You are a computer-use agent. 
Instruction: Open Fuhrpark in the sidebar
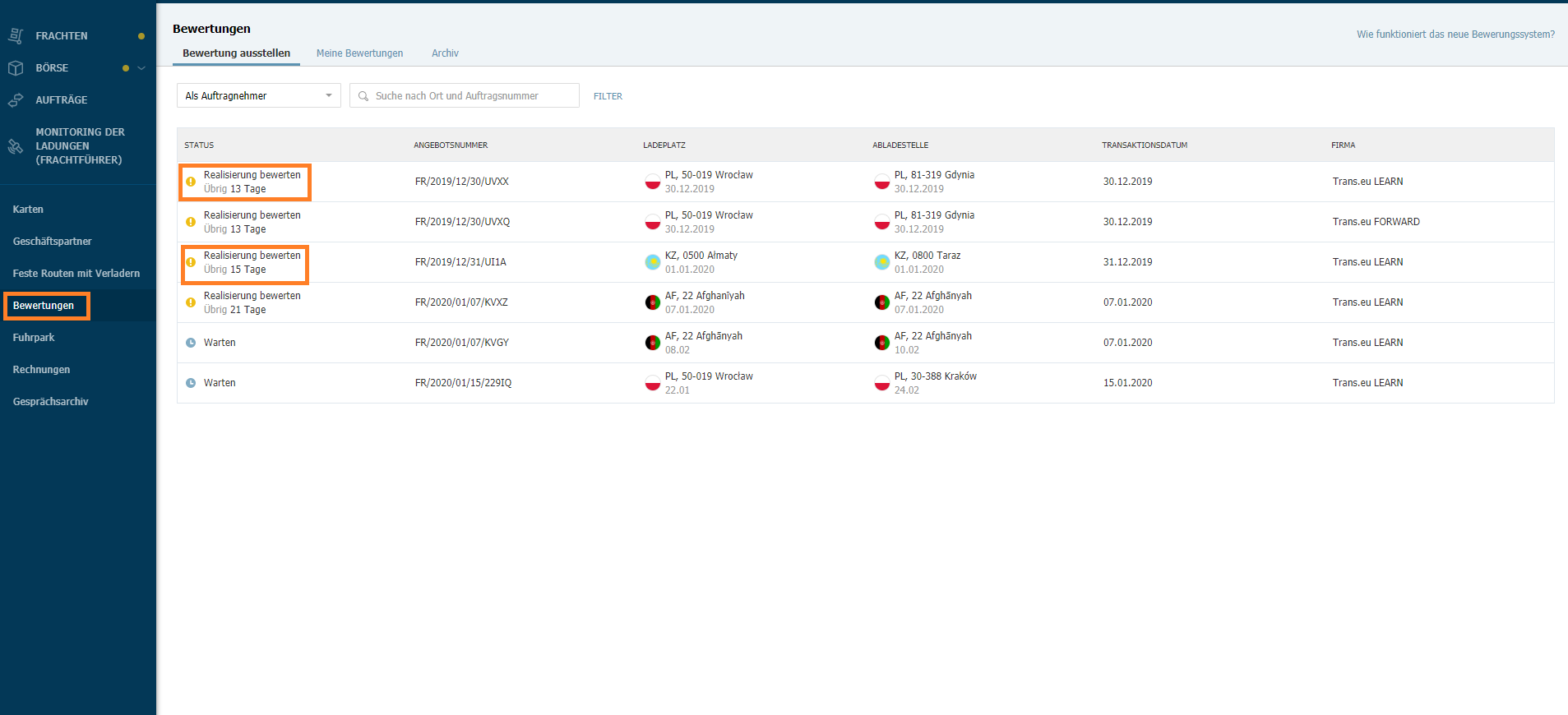(34, 338)
